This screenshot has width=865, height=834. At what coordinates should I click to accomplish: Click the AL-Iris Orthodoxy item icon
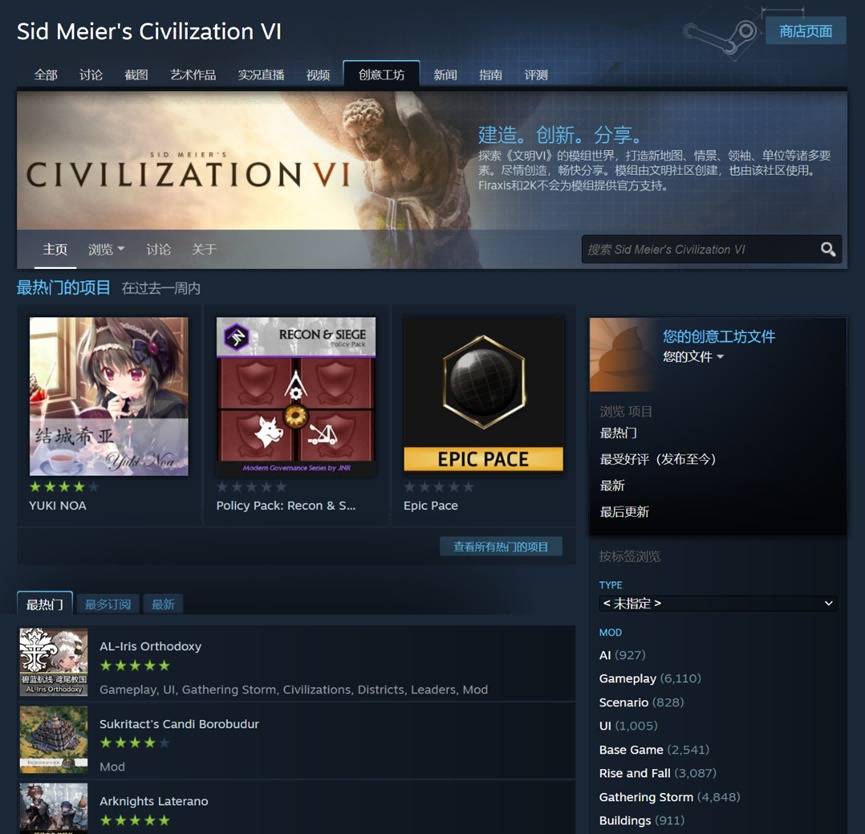tap(54, 662)
